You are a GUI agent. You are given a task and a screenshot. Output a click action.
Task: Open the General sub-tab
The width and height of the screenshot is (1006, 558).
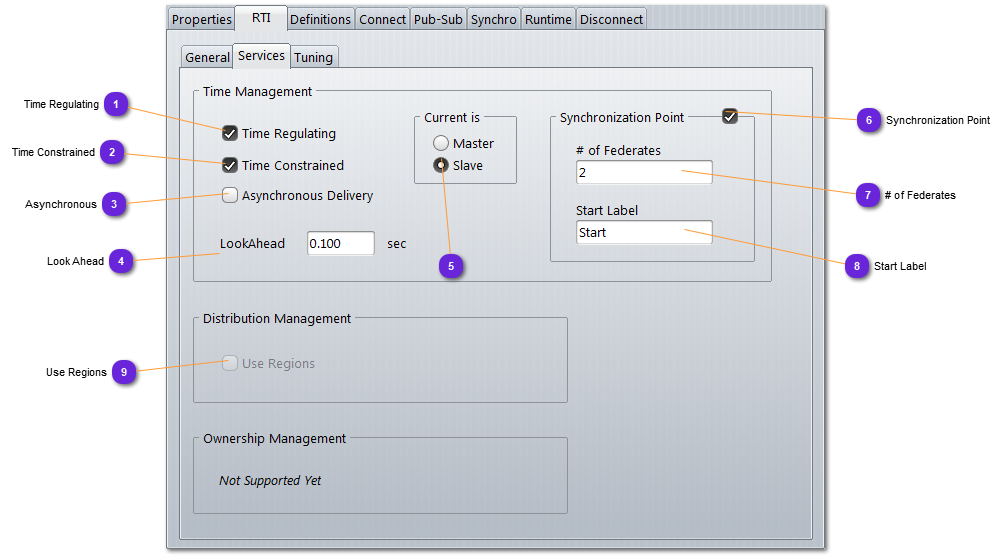coord(207,57)
